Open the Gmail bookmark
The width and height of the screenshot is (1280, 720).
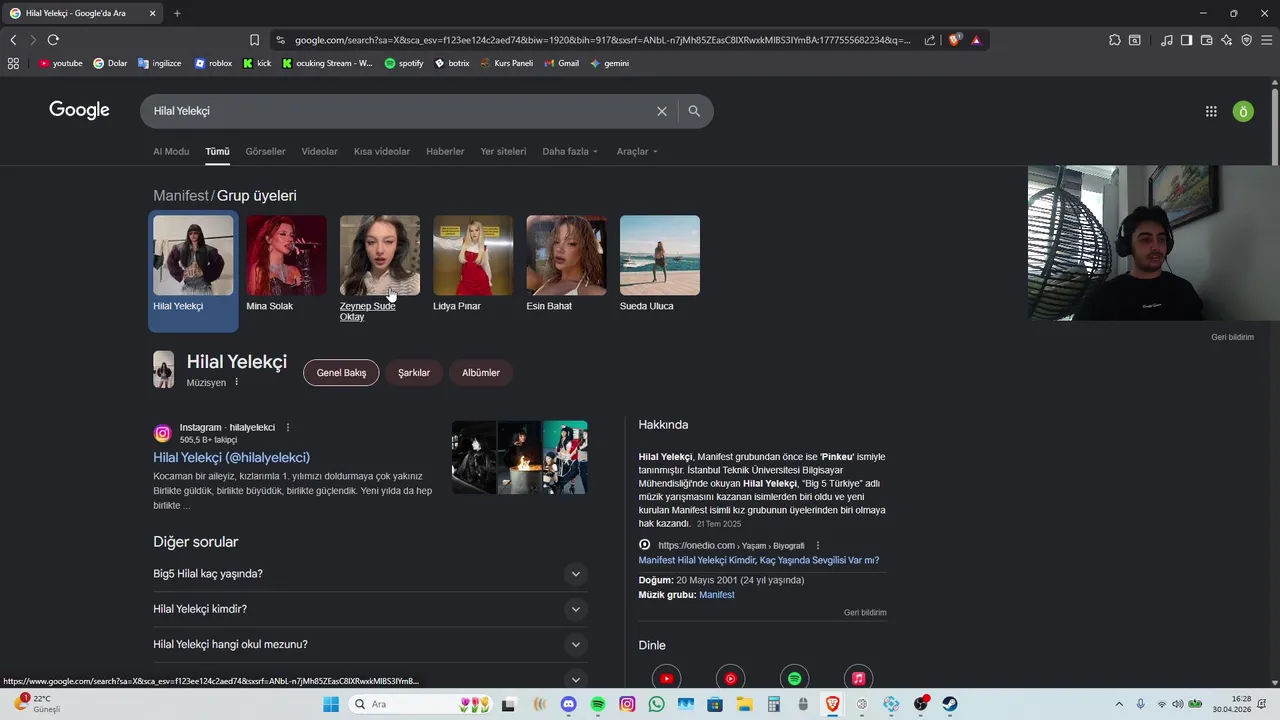point(562,63)
